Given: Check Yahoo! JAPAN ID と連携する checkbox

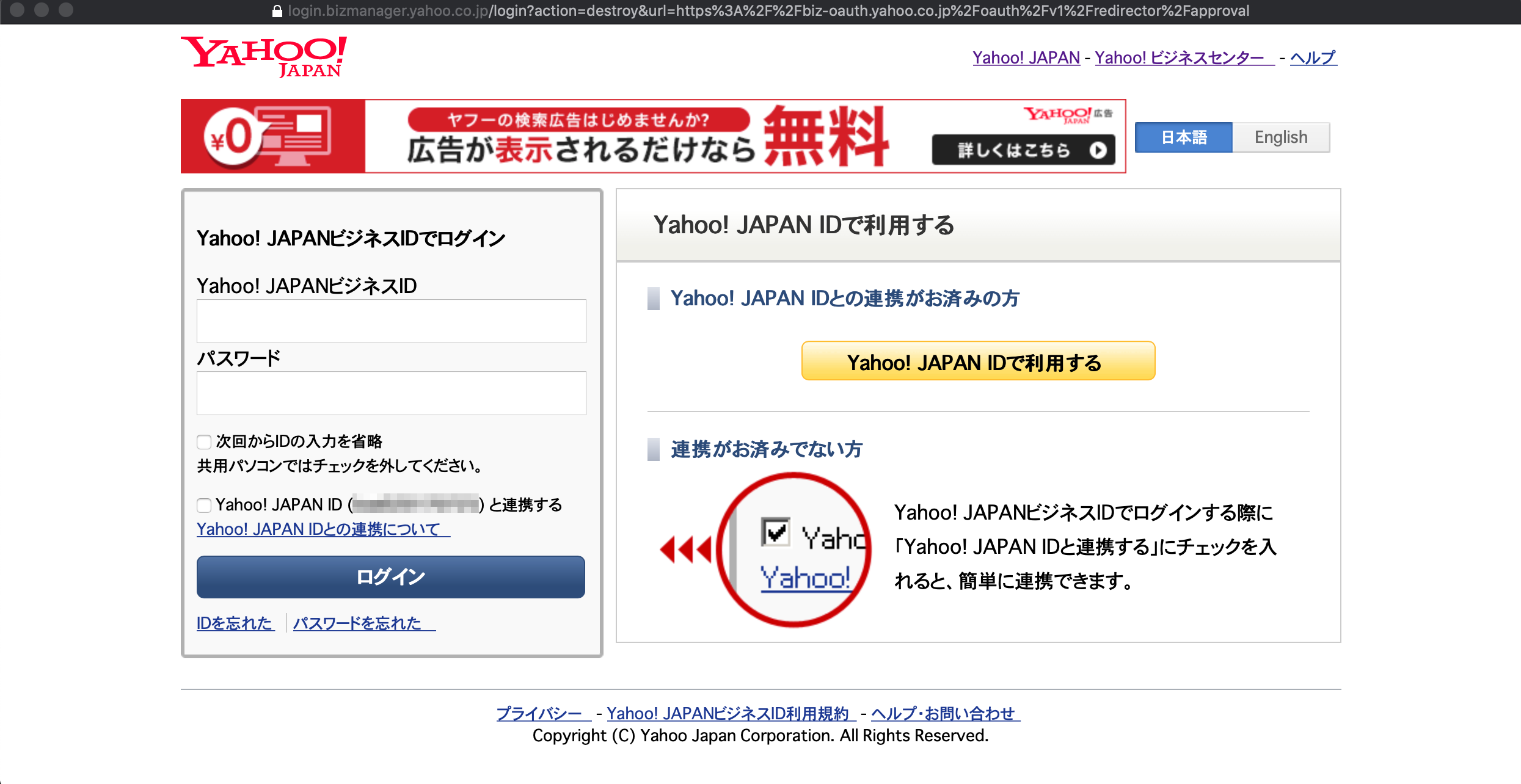Looking at the screenshot, I should pos(204,505).
